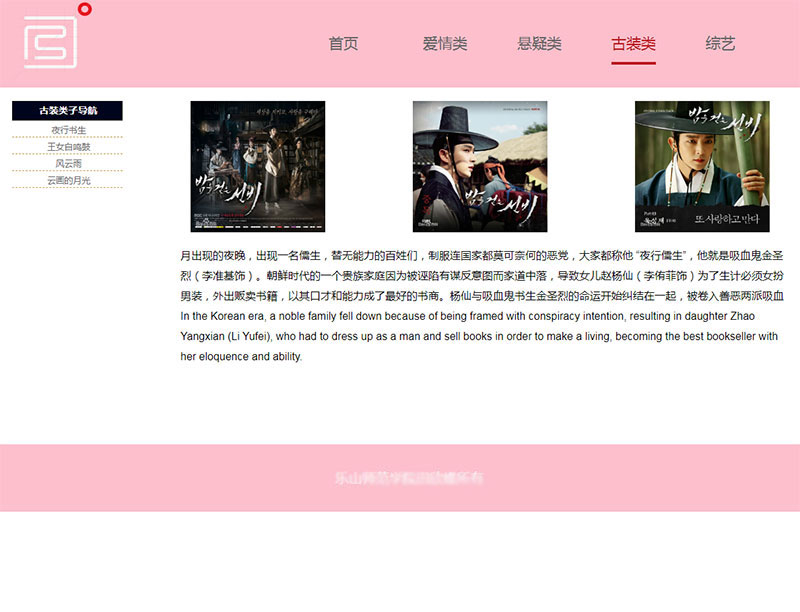Click the text line "her eloquence and ability."
The height and width of the screenshot is (612, 800).
tap(241, 356)
